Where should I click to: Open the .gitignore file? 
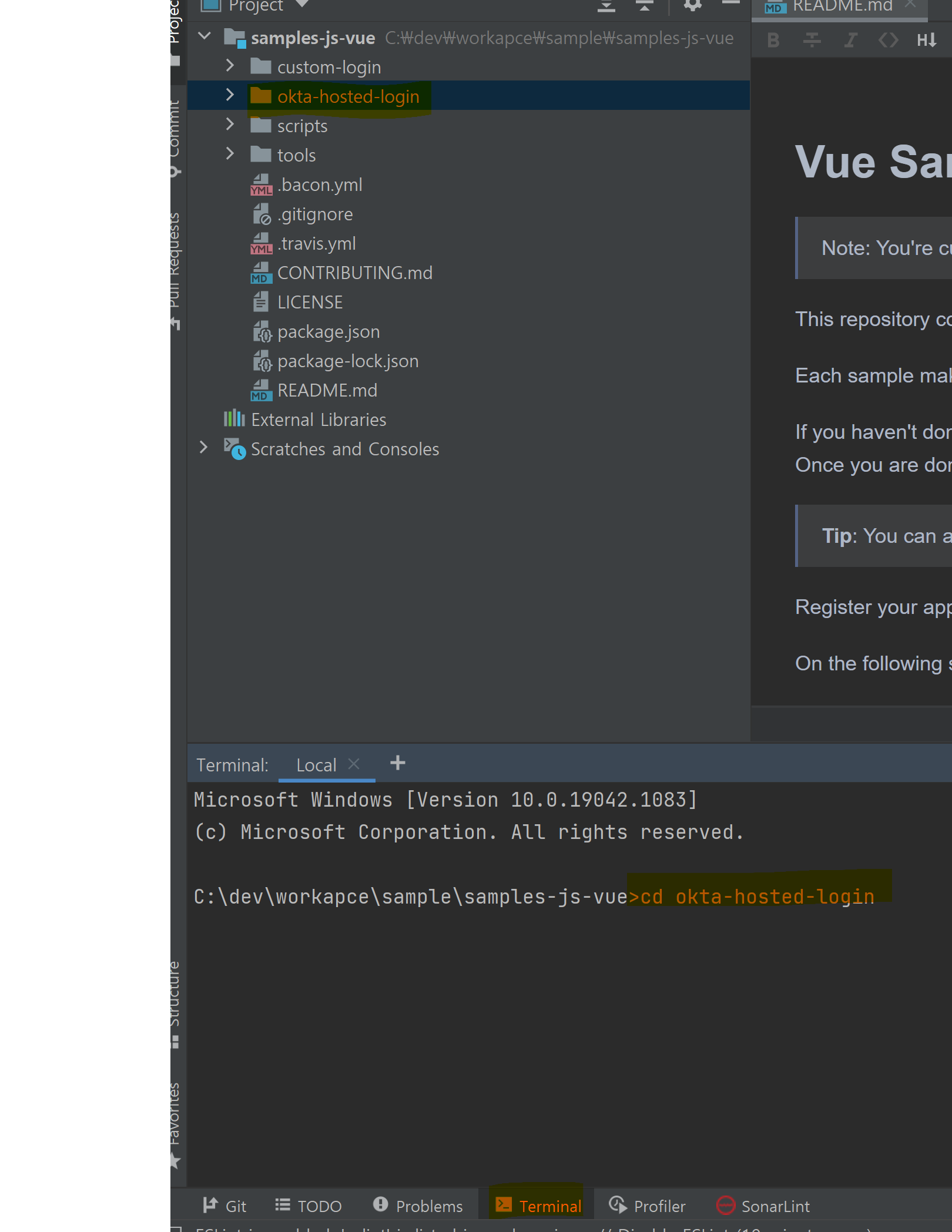315,214
